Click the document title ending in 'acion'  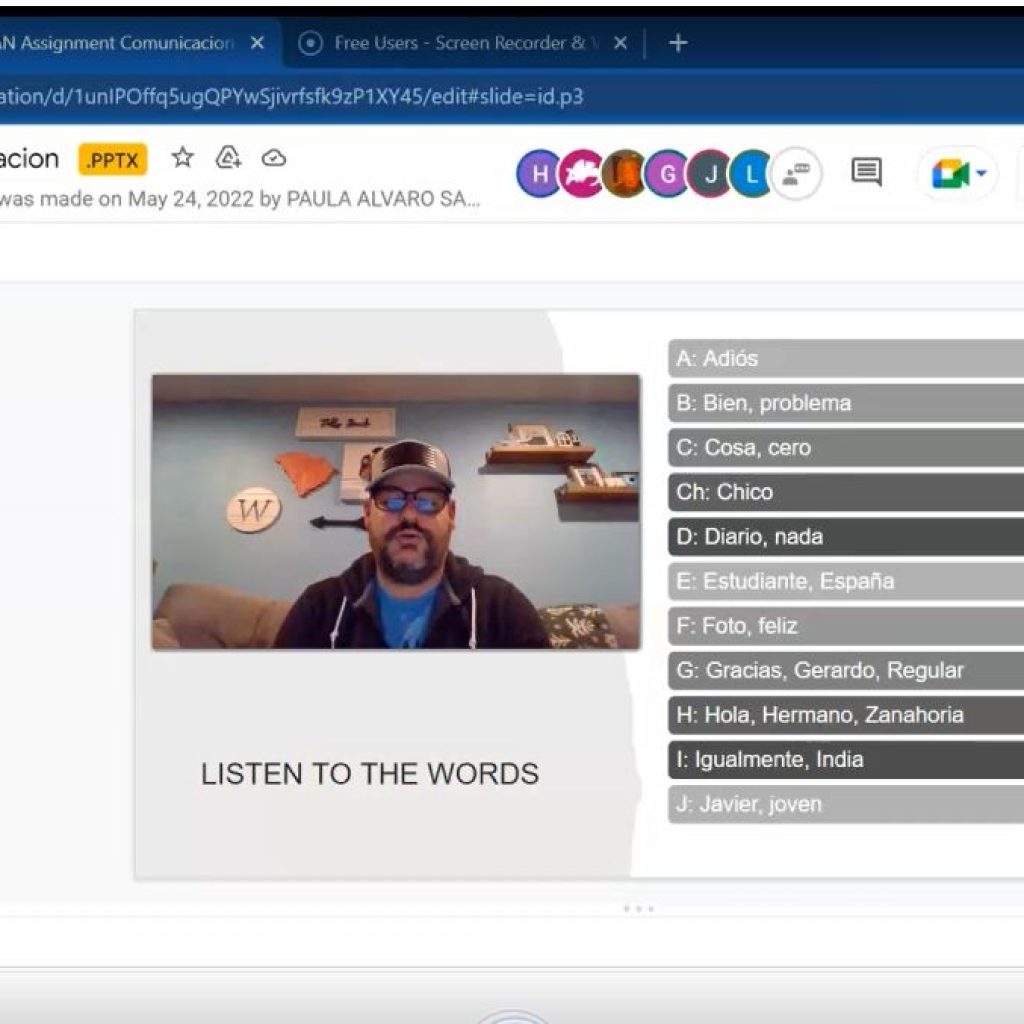tap(29, 159)
